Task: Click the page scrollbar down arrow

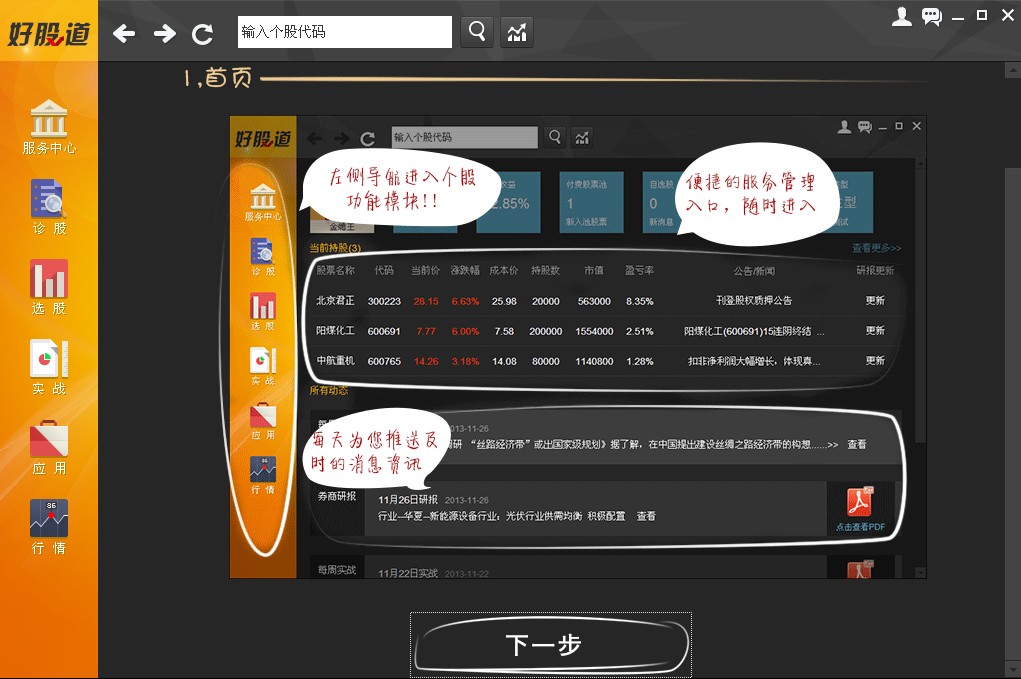Action: [1013, 670]
